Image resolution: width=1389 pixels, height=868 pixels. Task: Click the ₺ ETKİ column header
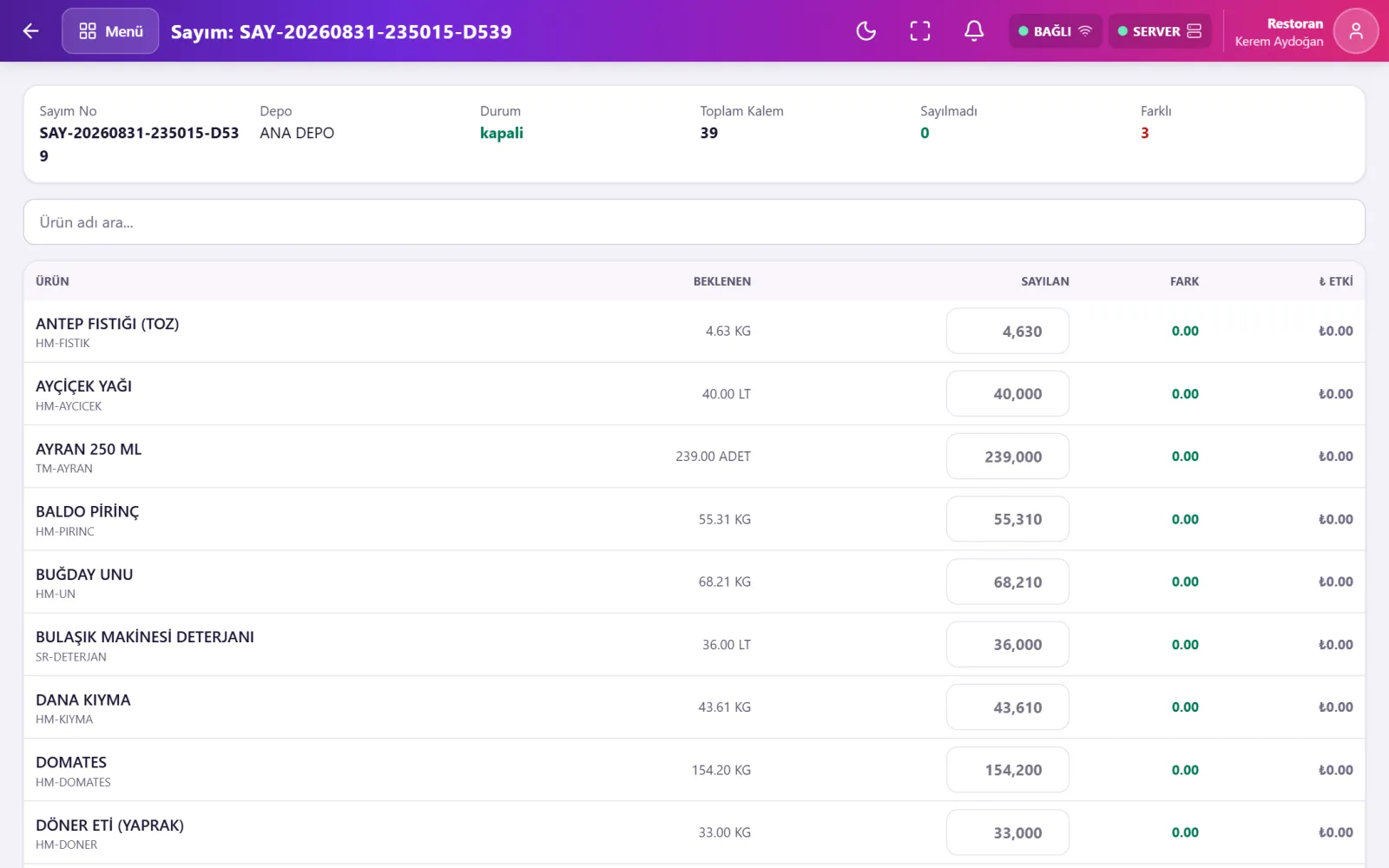pos(1335,281)
